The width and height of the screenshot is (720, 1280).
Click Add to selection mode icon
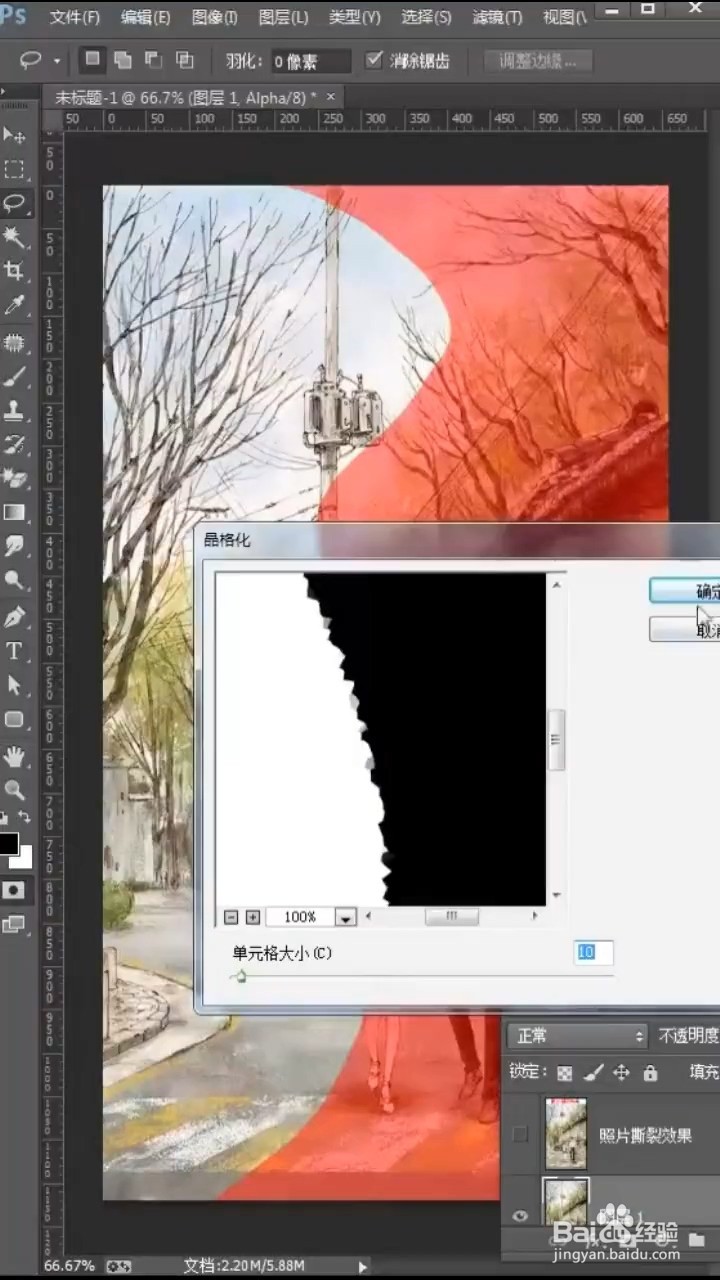[123, 59]
